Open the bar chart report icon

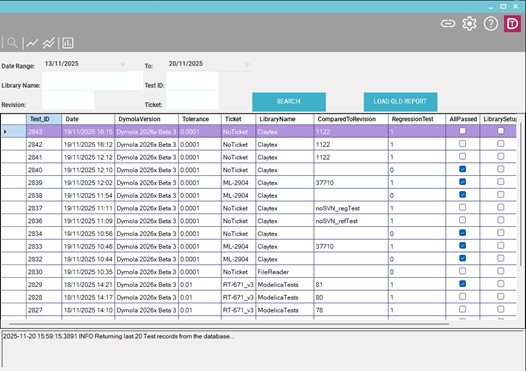pos(68,43)
